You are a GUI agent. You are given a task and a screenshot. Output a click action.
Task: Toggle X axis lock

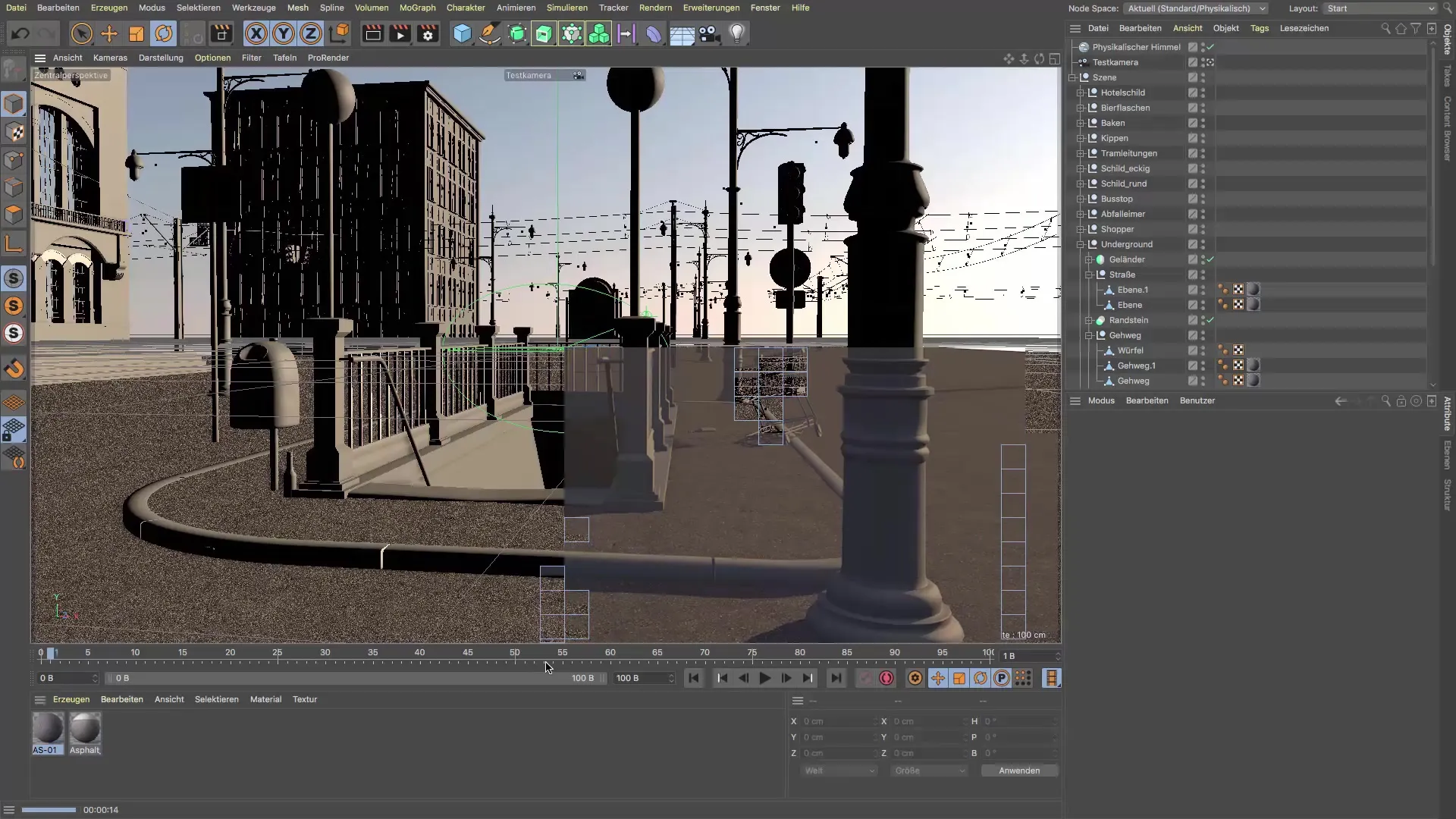tap(256, 33)
